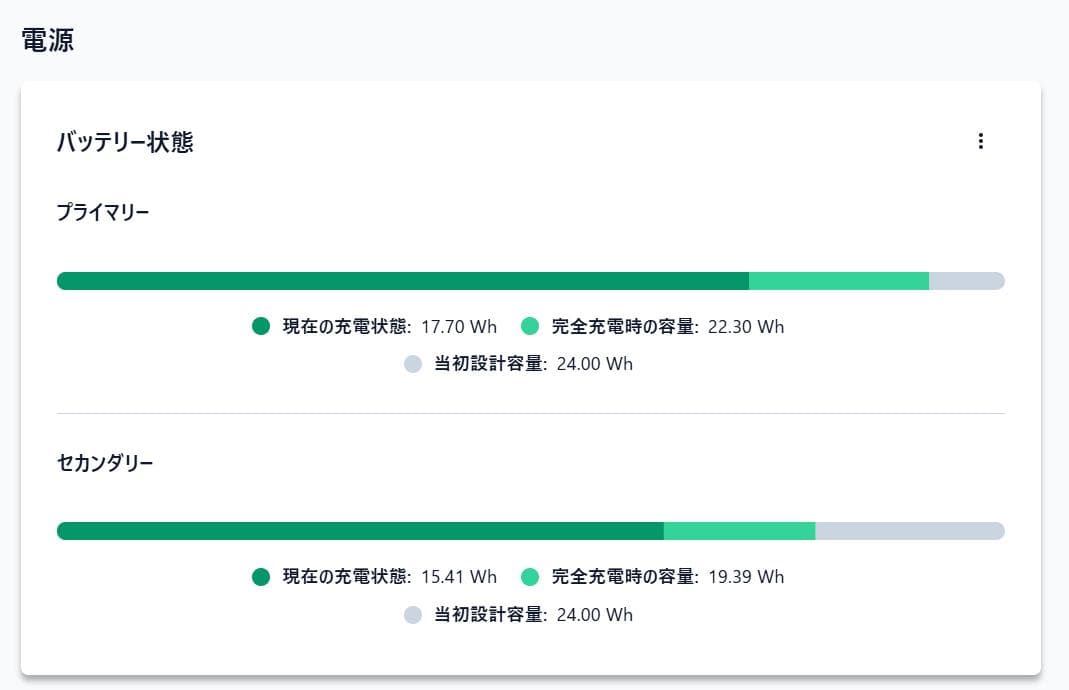
Task: Click dark green segment of プライマリー bar
Action: (x=402, y=281)
